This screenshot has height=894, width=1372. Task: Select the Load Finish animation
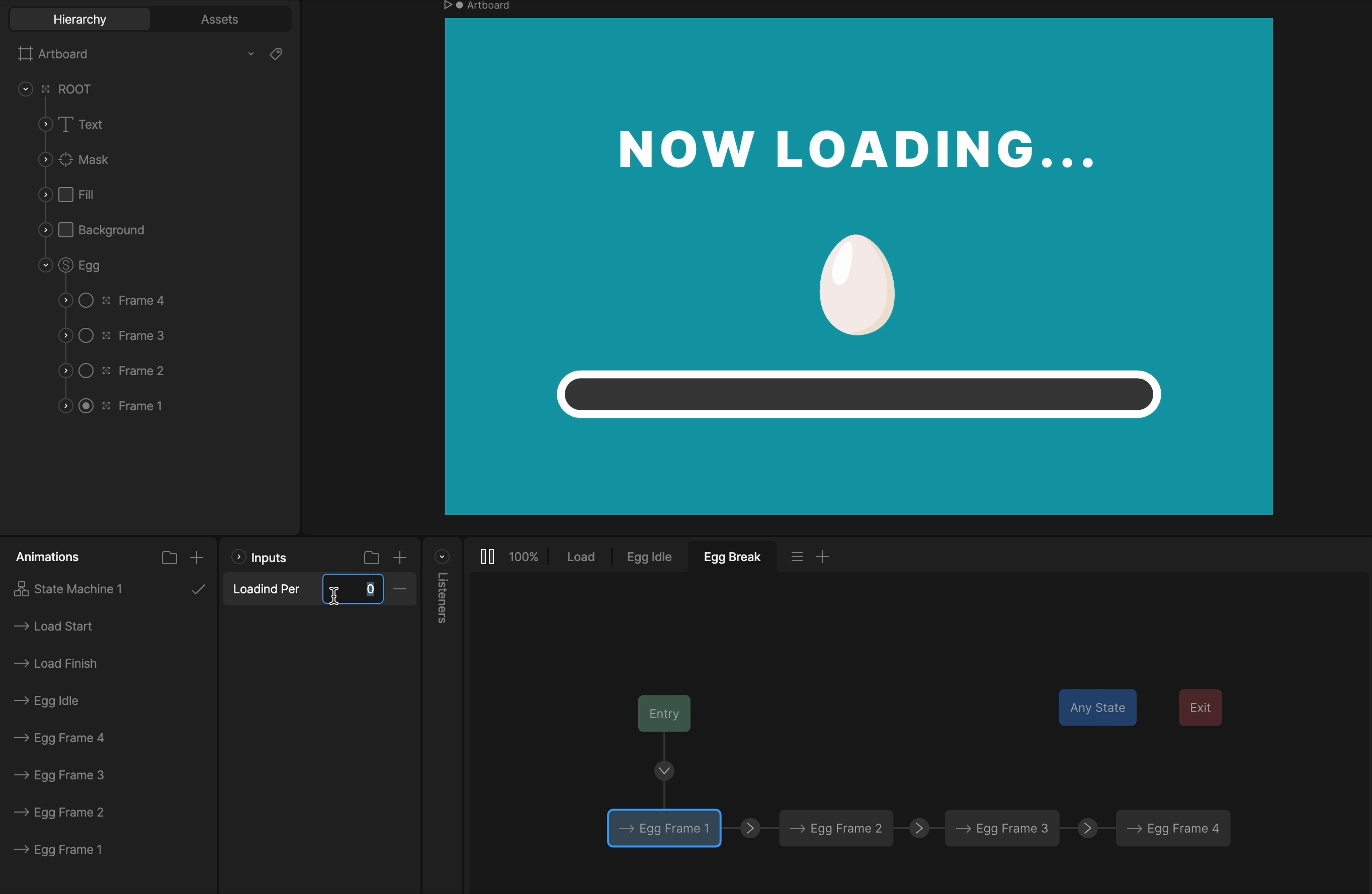65,663
